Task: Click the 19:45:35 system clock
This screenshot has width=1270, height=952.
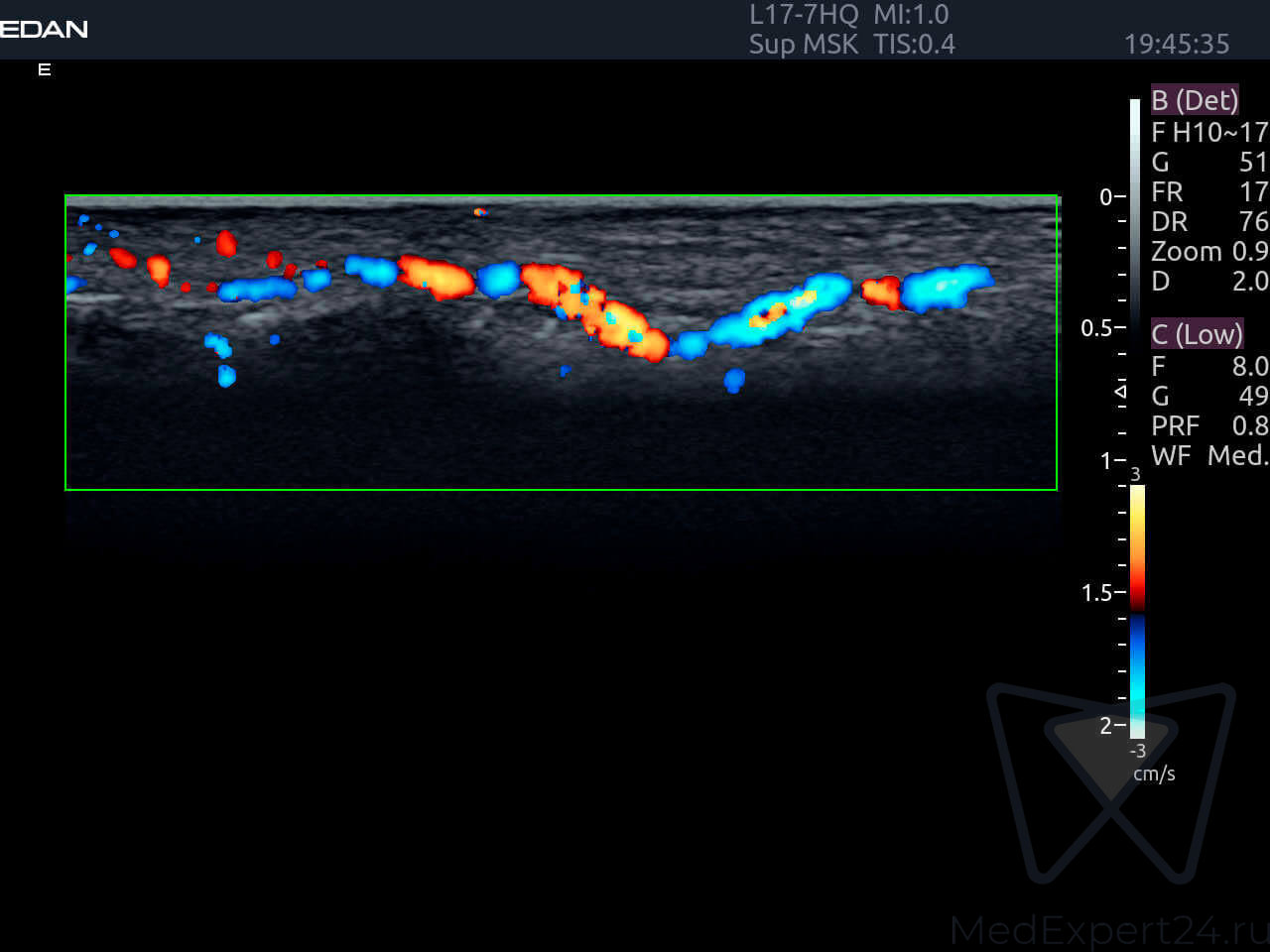Action: coord(1176,45)
